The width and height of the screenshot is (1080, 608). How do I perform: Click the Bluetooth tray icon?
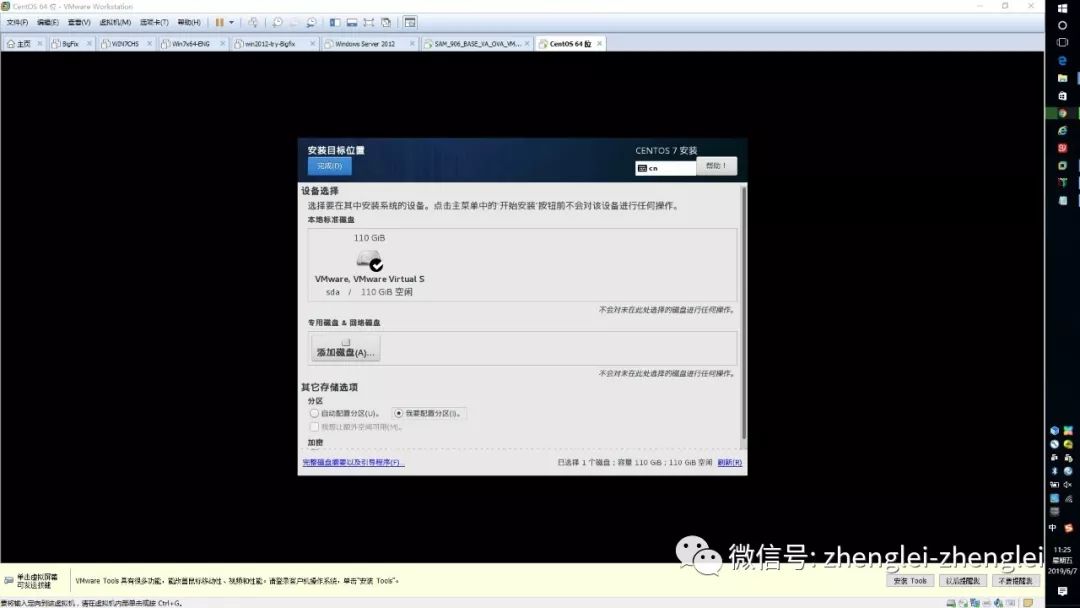click(1055, 472)
